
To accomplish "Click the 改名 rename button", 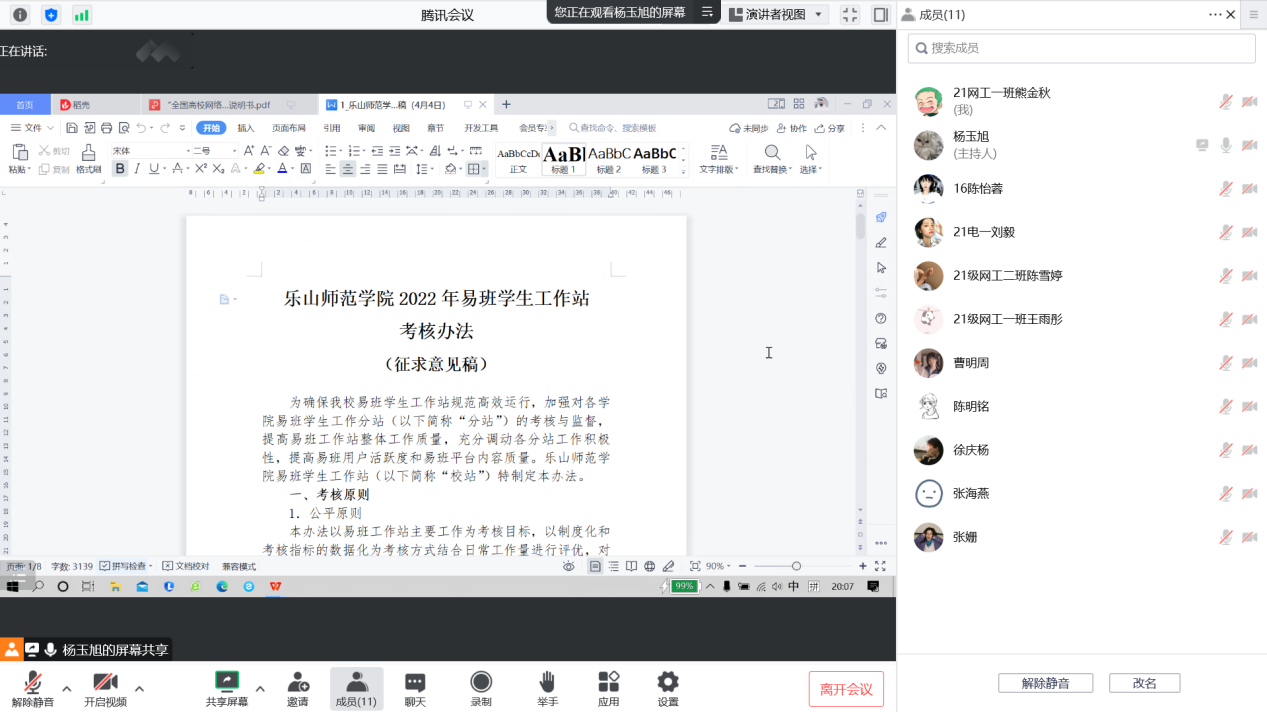I will tap(1145, 683).
